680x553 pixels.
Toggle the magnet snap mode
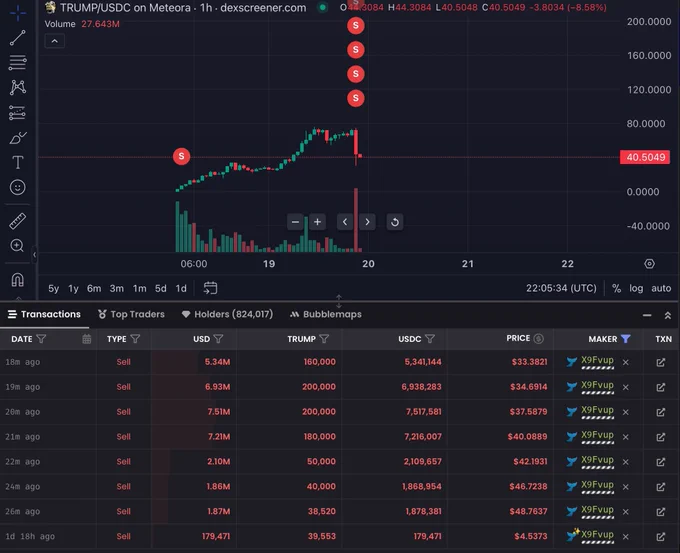[17, 280]
